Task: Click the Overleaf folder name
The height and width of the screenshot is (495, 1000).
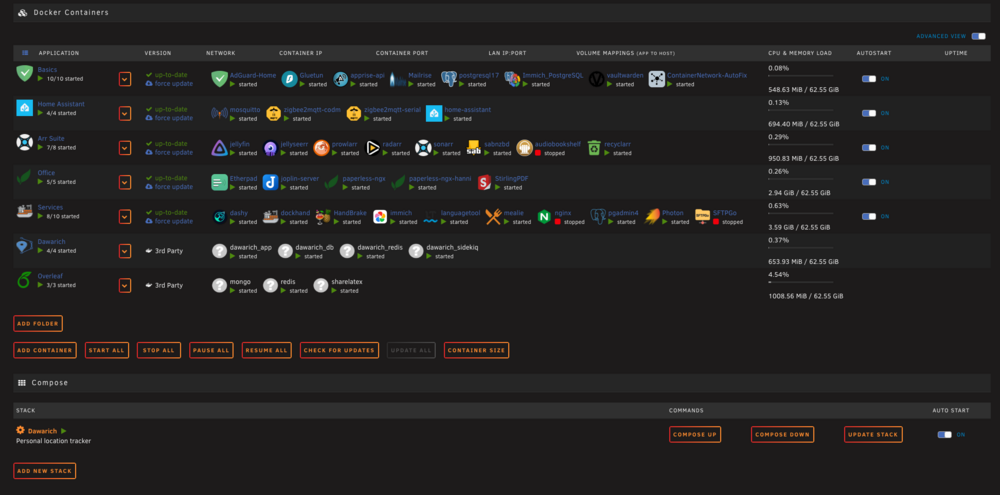Action: click(x=49, y=276)
